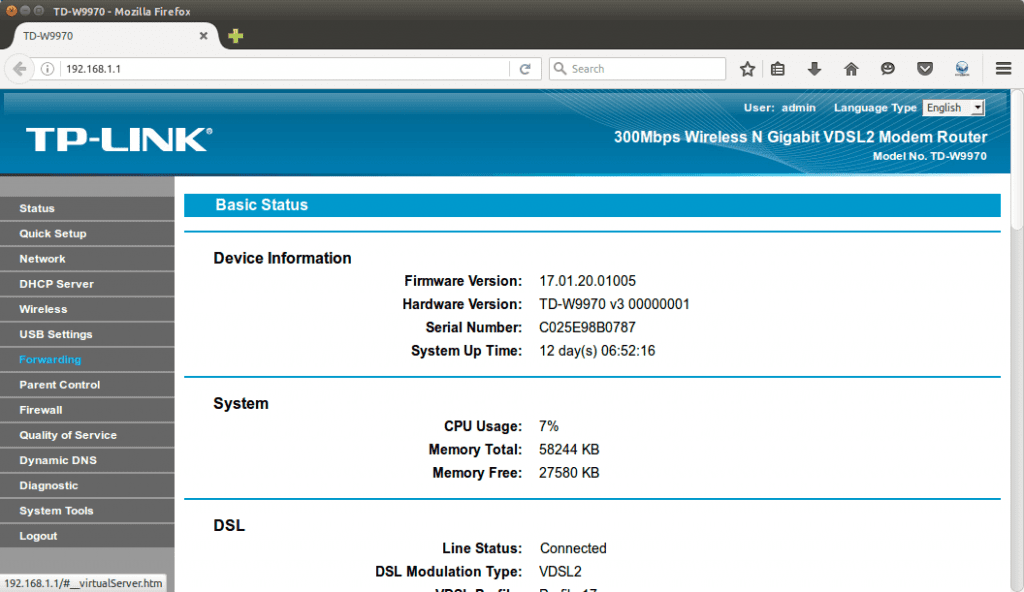The image size is (1024, 592).
Task: Close the TD-W9970 tab
Action: click(x=204, y=36)
